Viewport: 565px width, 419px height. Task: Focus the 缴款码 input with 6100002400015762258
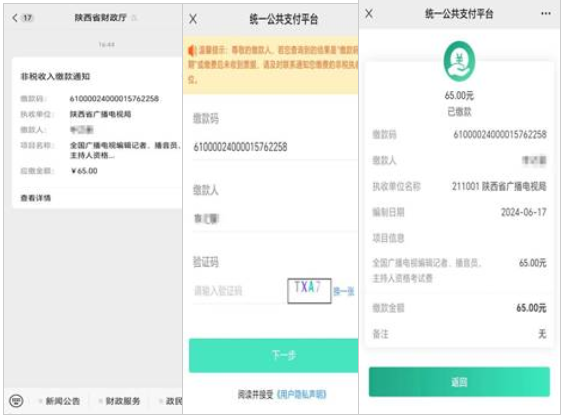click(x=275, y=147)
